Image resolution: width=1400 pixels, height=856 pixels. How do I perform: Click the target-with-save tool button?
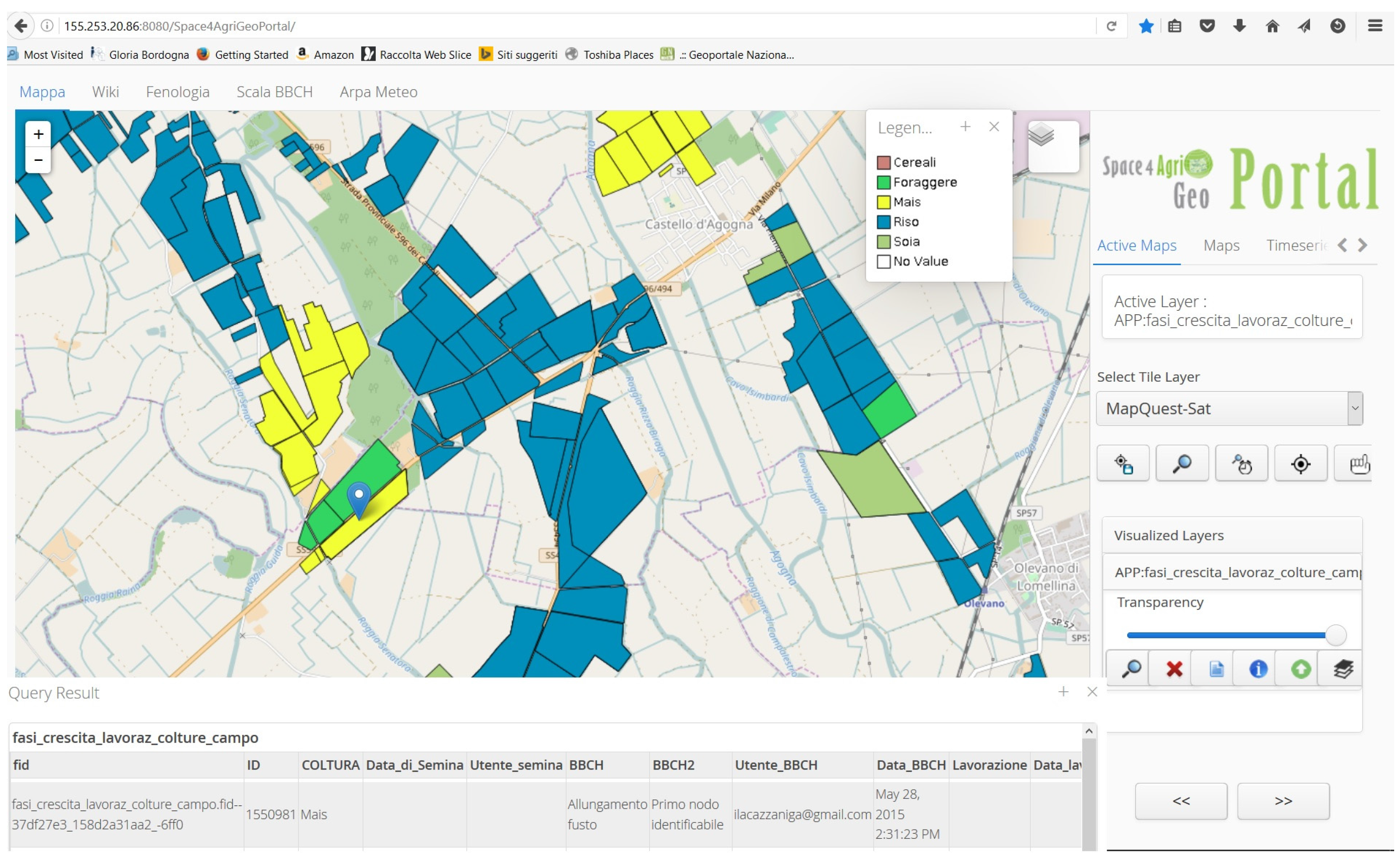[x=1123, y=463]
